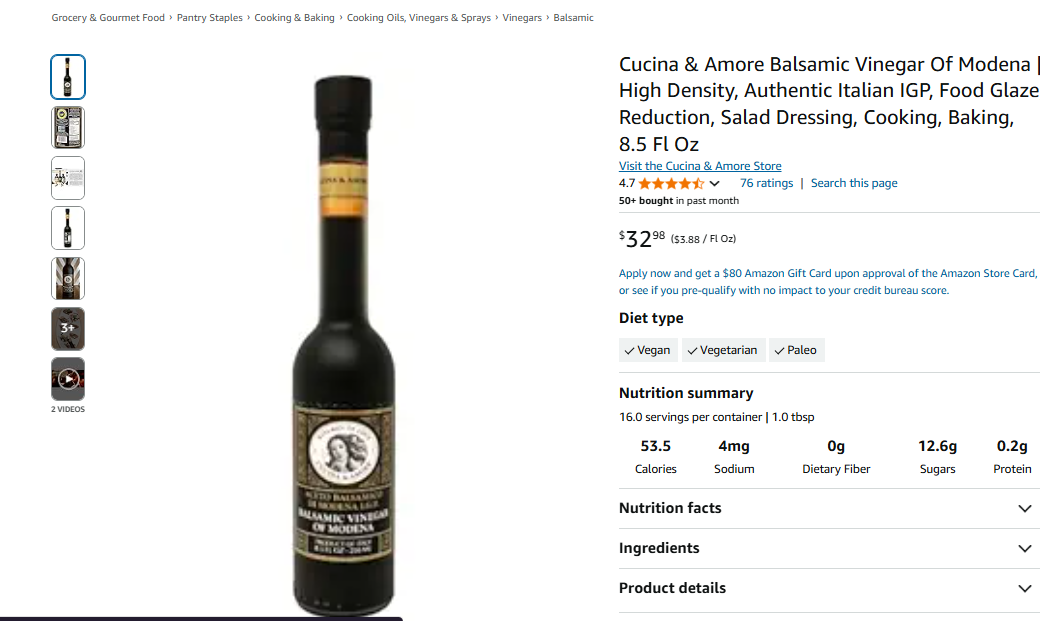The width and height of the screenshot is (1040, 621).
Task: Open the 76 ratings link
Action: coord(766,183)
